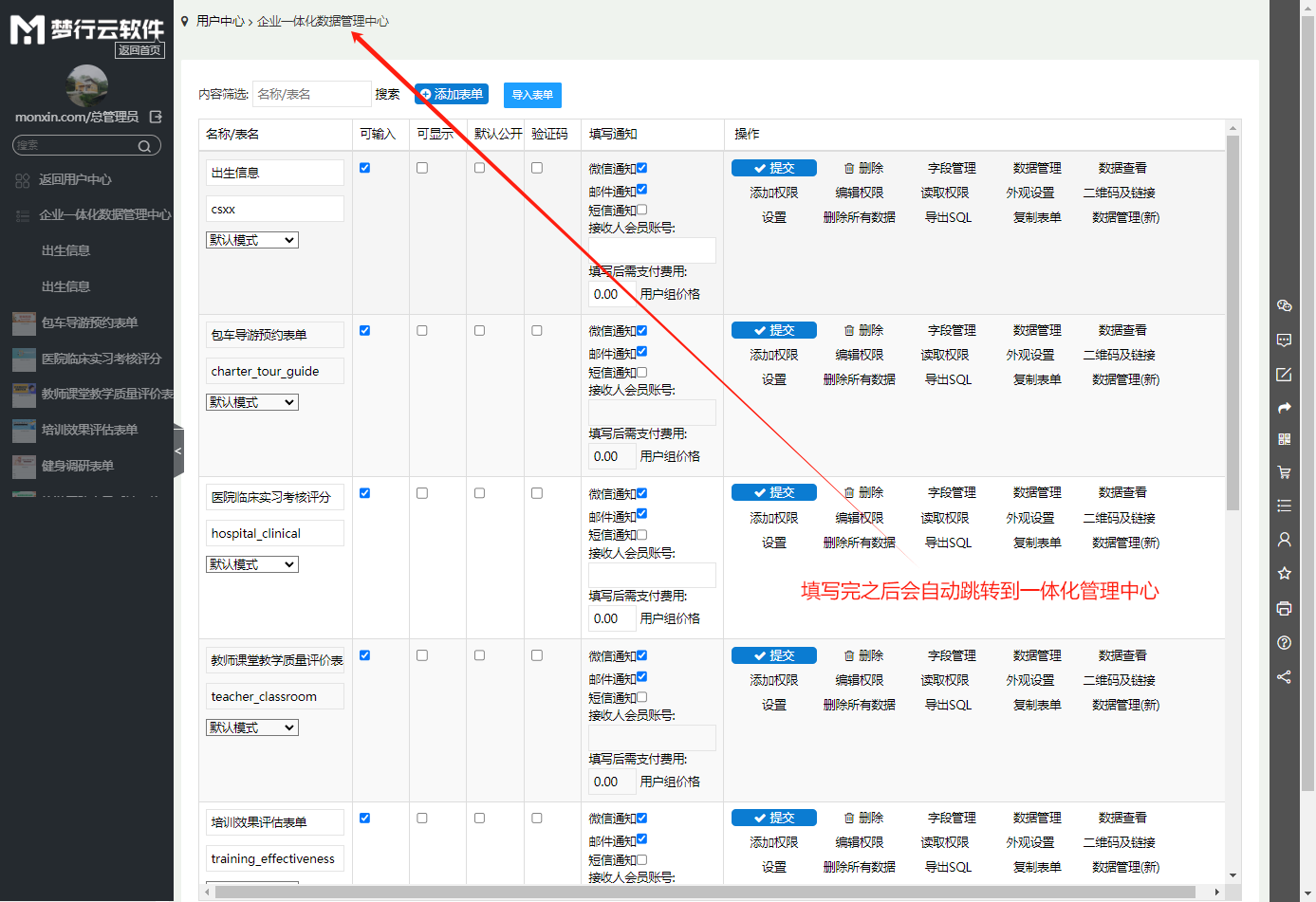Delete the 包车导游预约表单 row
The width and height of the screenshot is (1316, 902).
(x=863, y=330)
